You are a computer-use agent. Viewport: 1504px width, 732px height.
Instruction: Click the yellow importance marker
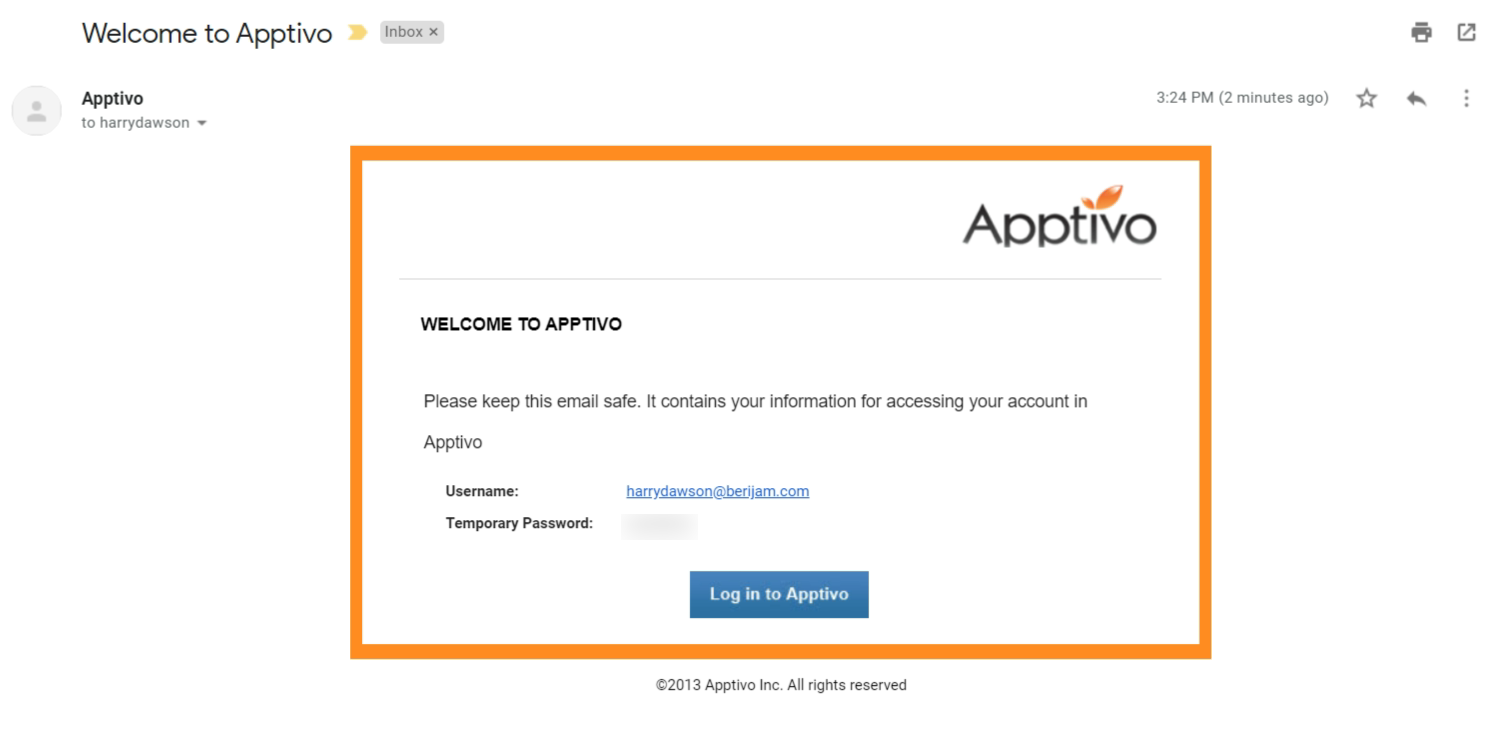(357, 33)
